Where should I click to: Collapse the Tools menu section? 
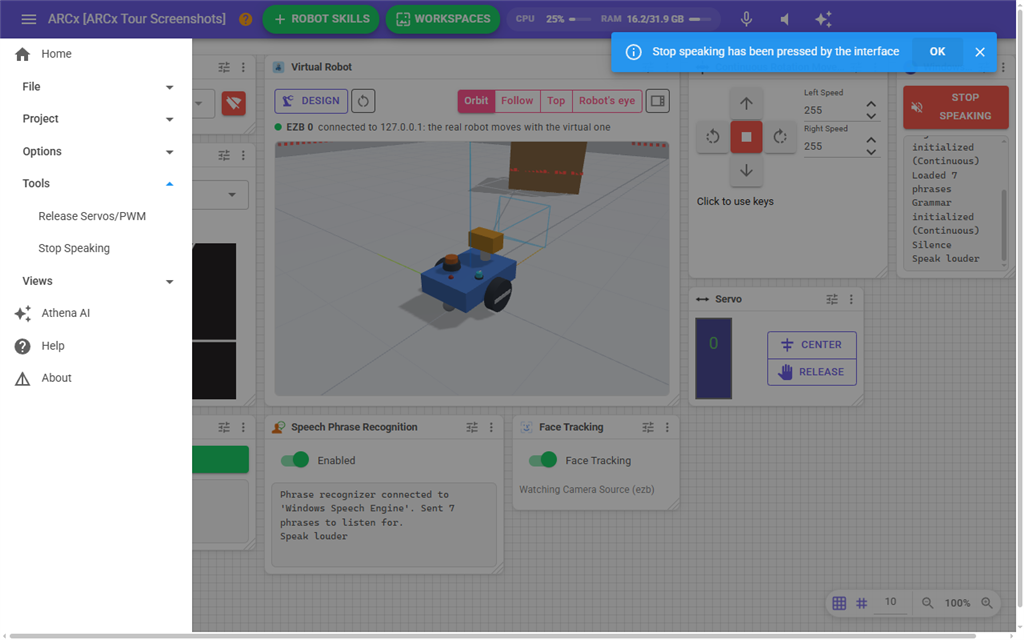click(x=96, y=184)
